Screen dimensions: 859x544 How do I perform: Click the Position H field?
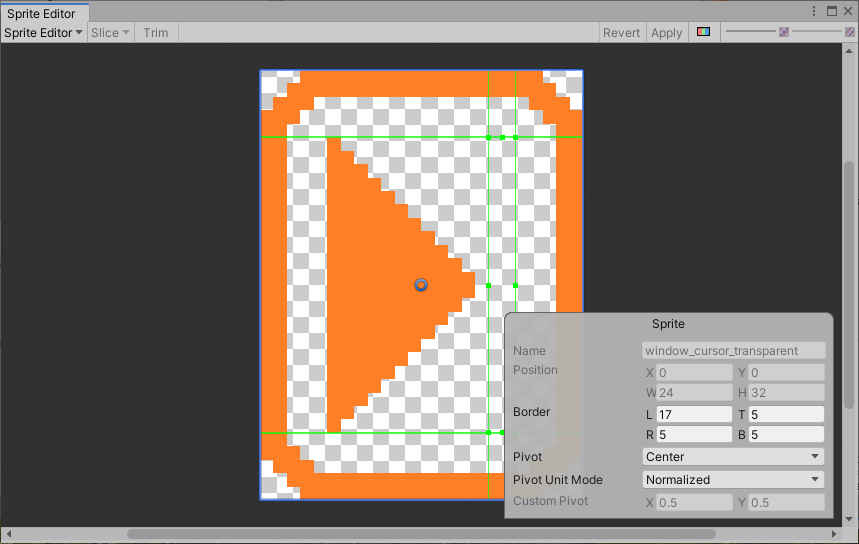click(786, 393)
